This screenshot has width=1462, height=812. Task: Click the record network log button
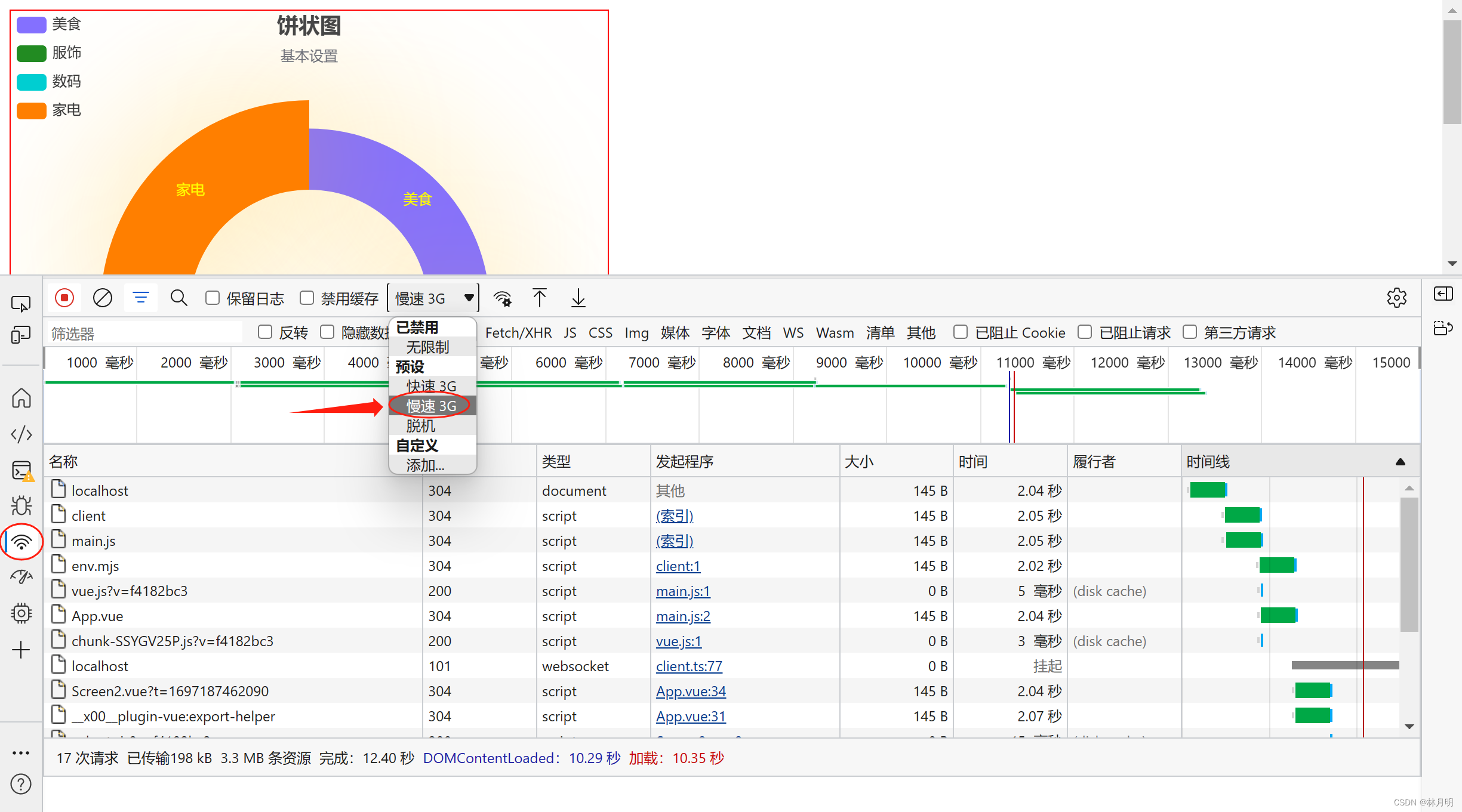64,298
